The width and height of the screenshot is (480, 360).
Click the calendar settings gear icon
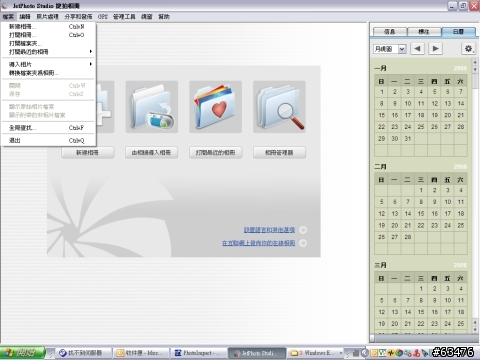click(468, 49)
